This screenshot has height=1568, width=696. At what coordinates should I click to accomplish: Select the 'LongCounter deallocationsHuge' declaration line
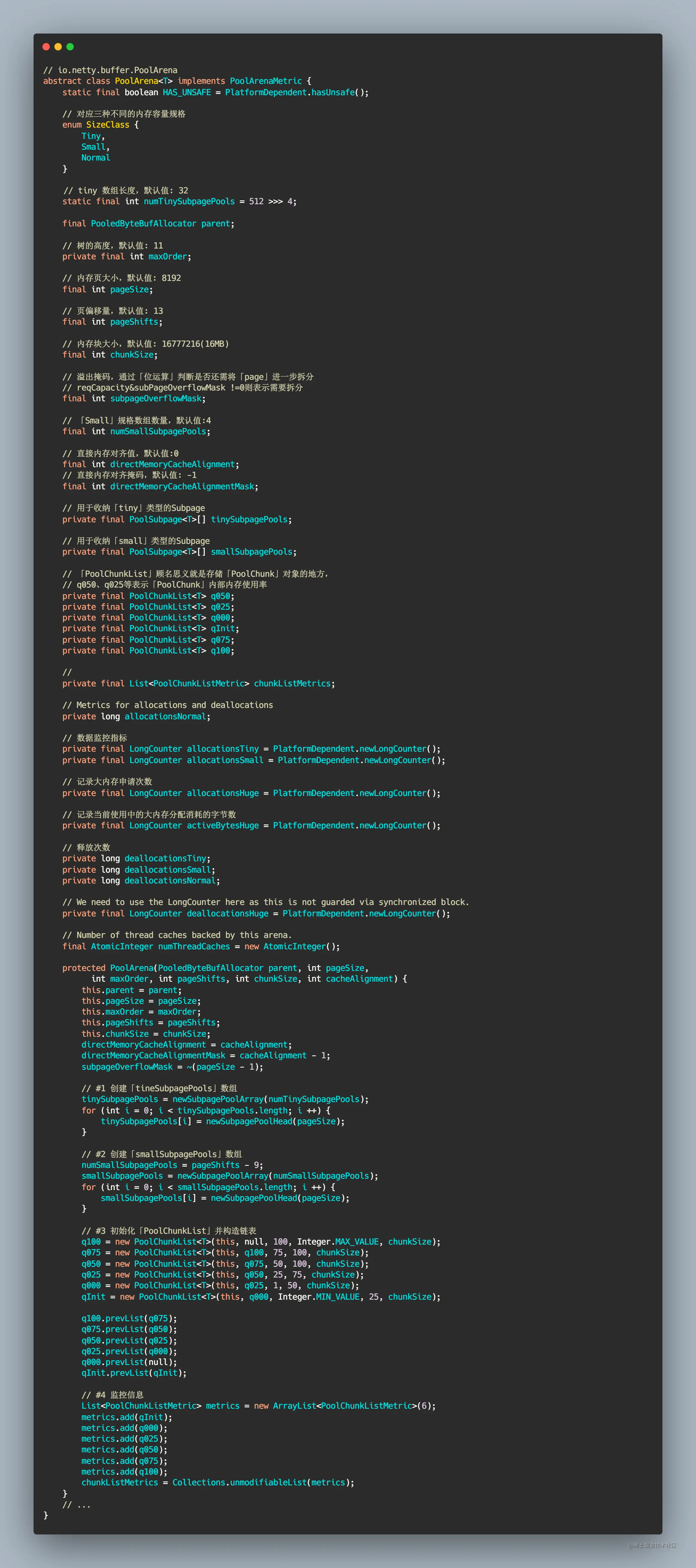point(256,914)
